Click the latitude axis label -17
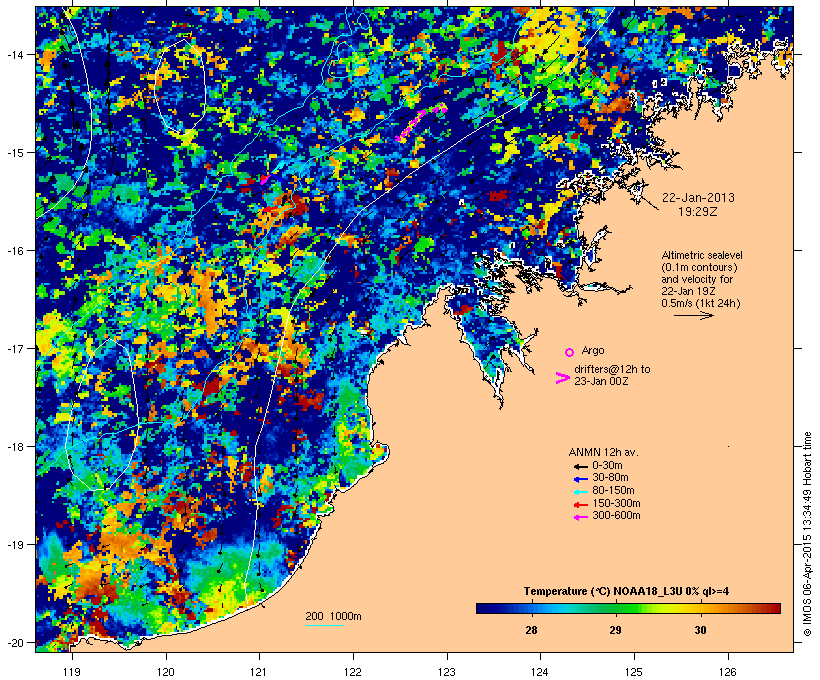The width and height of the screenshot is (820, 680). [14, 348]
